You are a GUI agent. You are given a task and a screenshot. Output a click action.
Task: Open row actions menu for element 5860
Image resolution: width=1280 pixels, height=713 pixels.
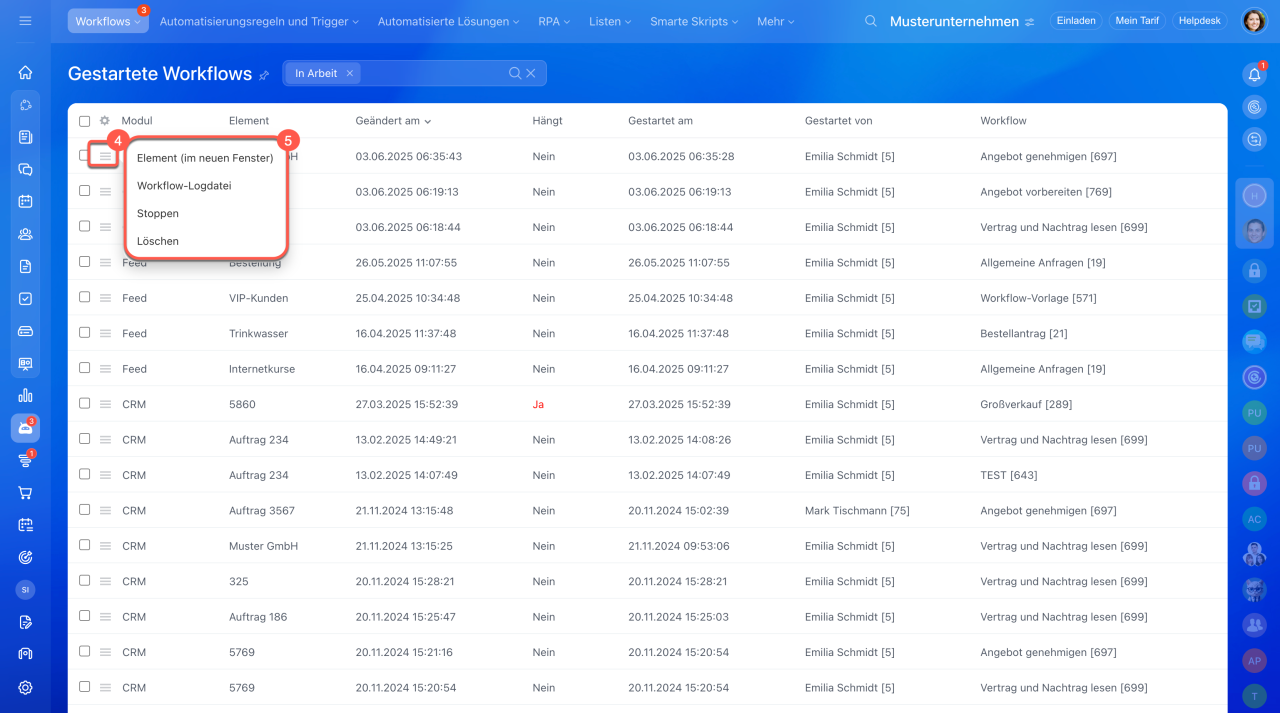(x=105, y=404)
